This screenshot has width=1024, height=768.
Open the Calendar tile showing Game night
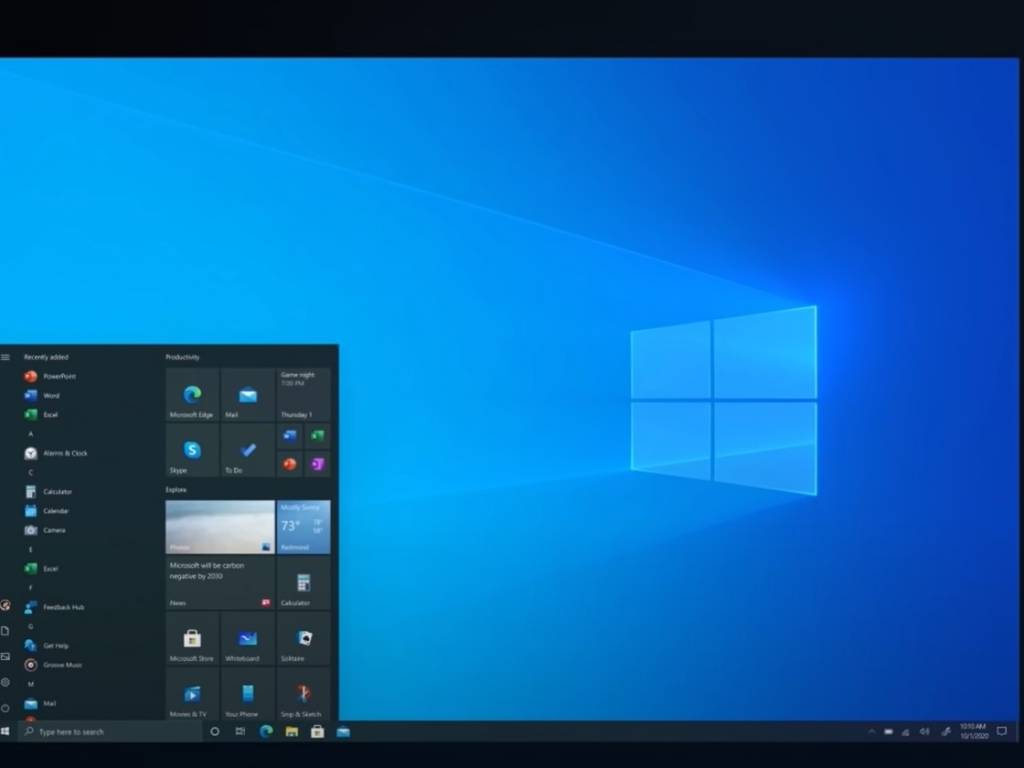point(304,394)
